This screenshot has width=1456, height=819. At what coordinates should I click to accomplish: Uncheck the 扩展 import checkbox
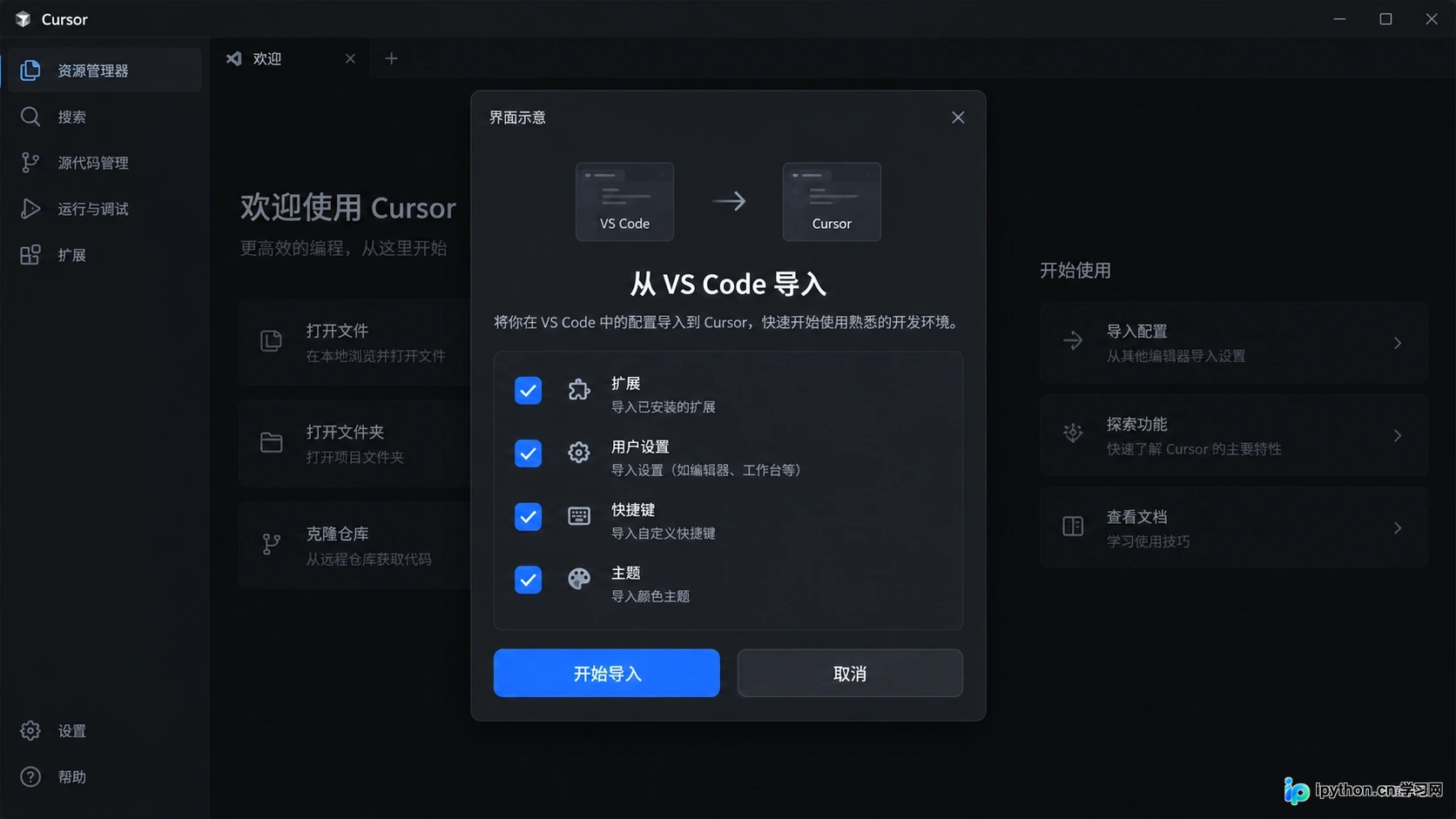click(x=528, y=391)
